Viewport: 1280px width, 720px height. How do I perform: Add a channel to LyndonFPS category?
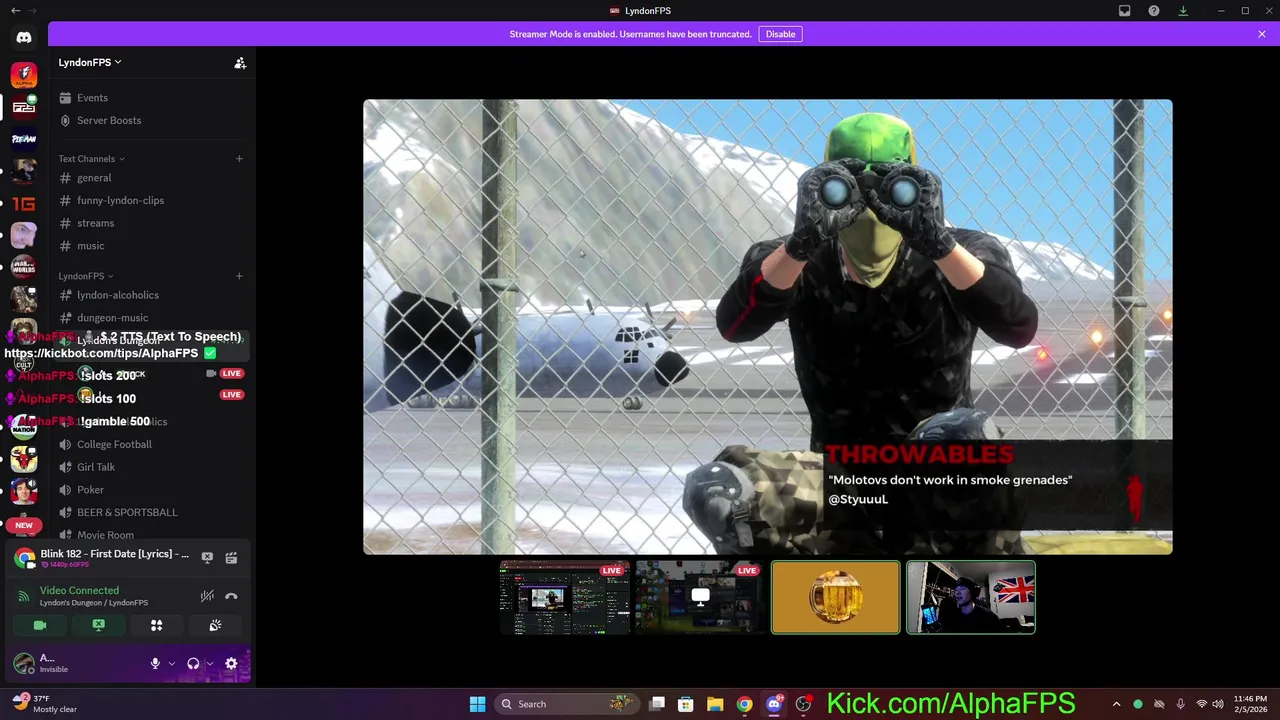click(239, 276)
